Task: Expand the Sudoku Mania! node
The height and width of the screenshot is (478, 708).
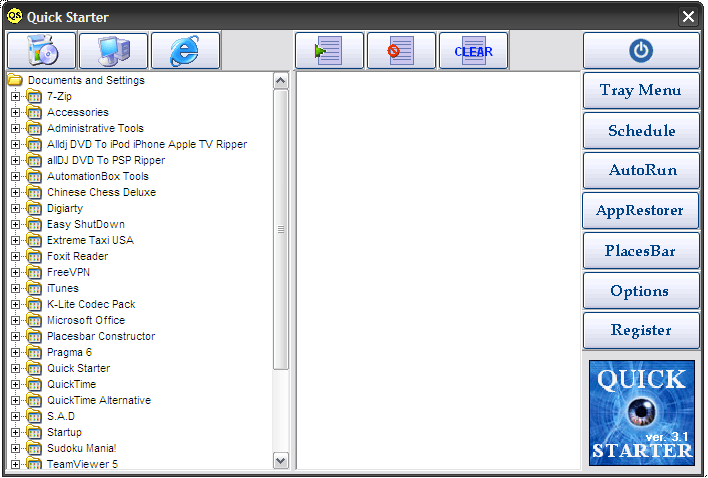Action: pyautogui.click(x=15, y=448)
